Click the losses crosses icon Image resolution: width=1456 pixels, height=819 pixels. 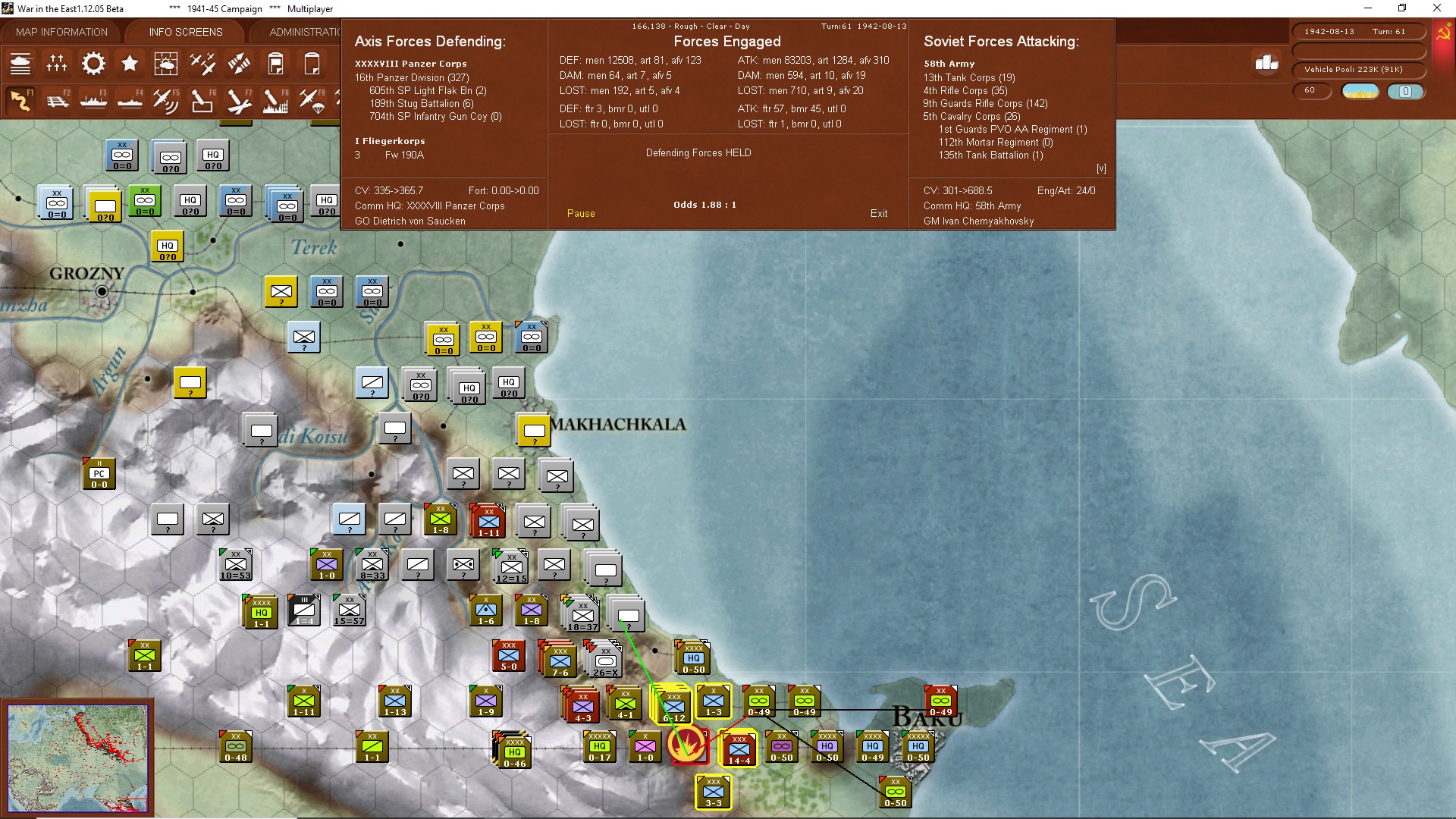57,64
